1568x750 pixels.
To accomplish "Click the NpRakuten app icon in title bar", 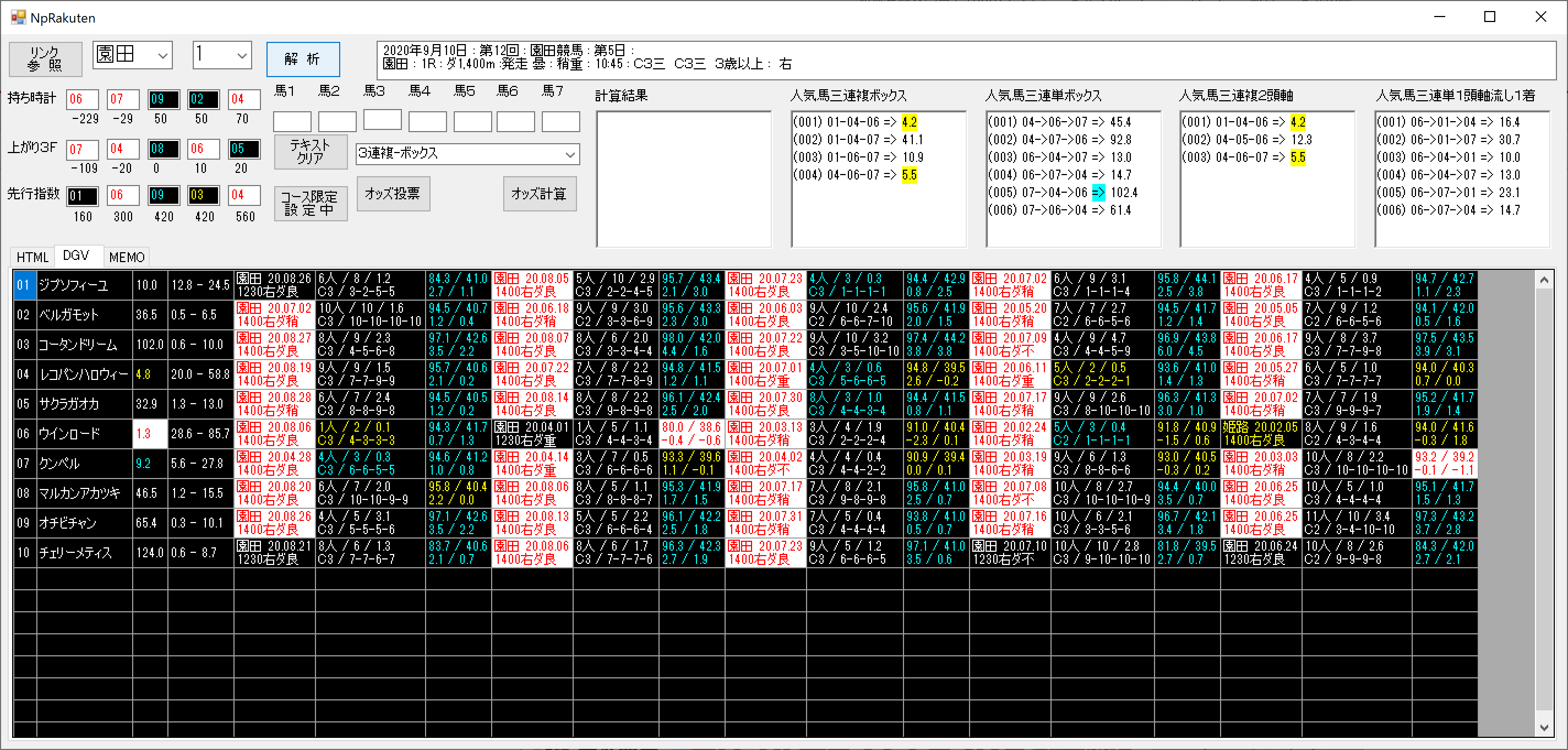I will pyautogui.click(x=18, y=17).
